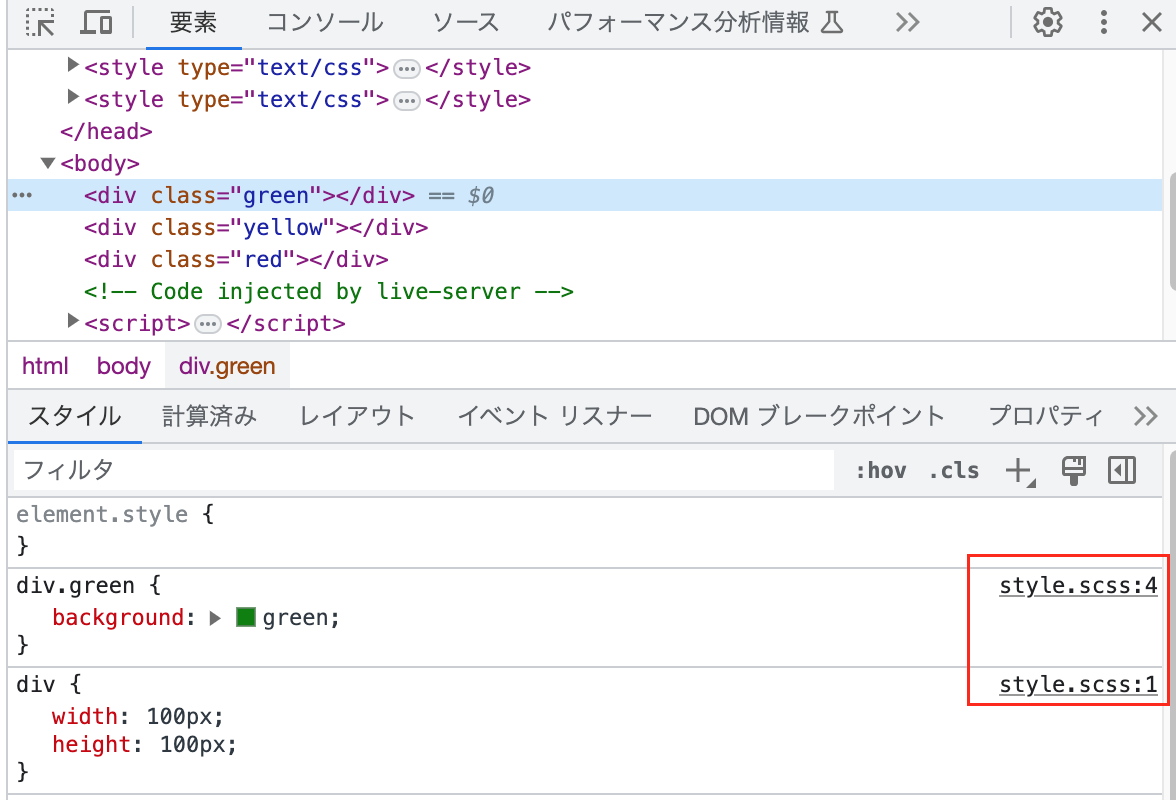Collapse the body element node

pyautogui.click(x=48, y=163)
